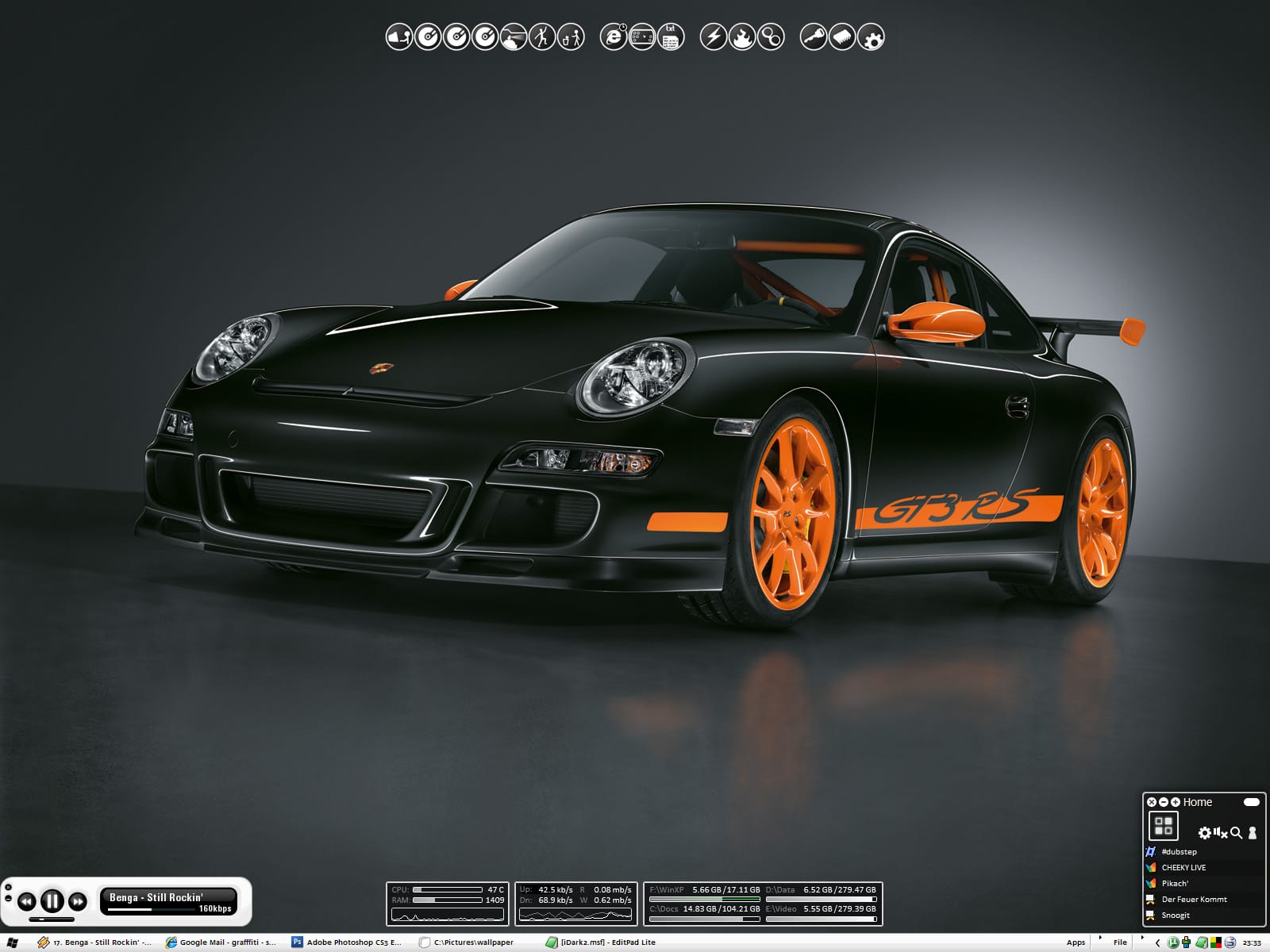Viewport: 1270px width, 952px height.
Task: Pause the Benga track in the player
Action: click(x=52, y=900)
